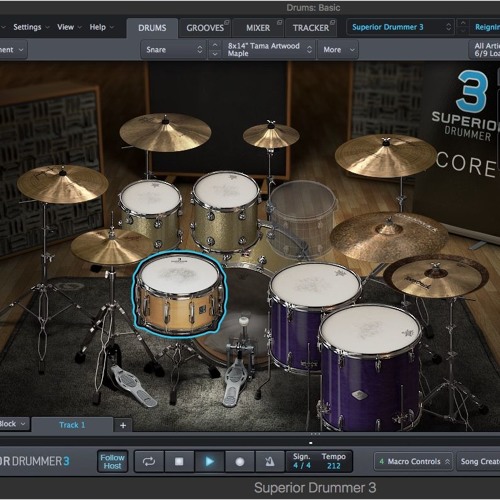Toggle Follow Host
Image resolution: width=500 pixels, height=500 pixels.
(113, 462)
